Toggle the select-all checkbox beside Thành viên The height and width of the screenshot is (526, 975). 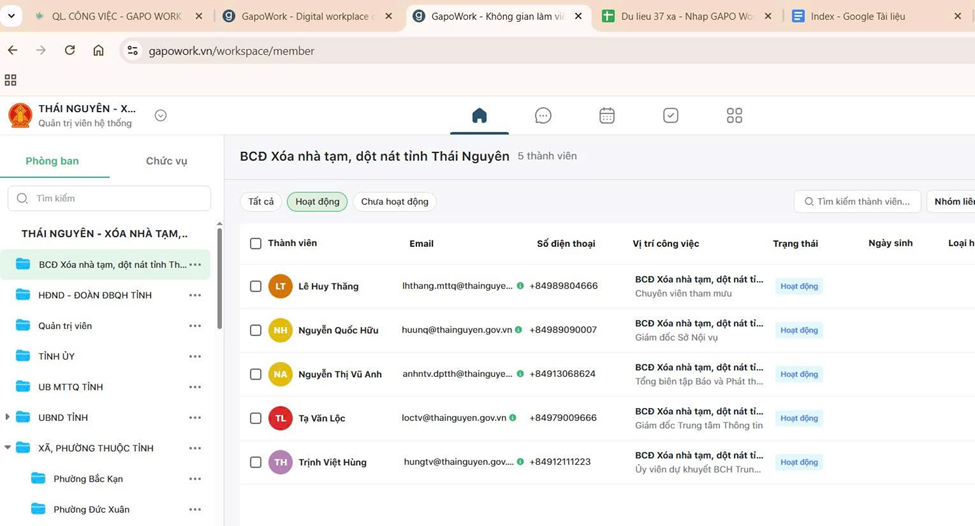[x=255, y=243]
